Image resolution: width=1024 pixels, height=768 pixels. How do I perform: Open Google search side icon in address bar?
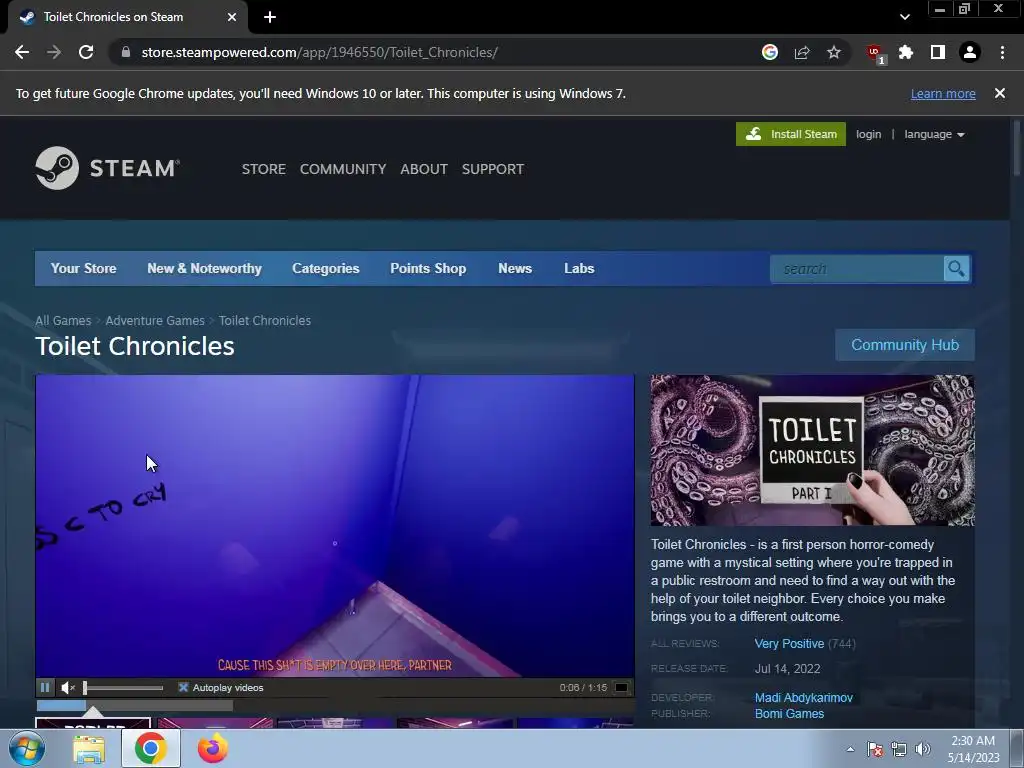[x=770, y=52]
